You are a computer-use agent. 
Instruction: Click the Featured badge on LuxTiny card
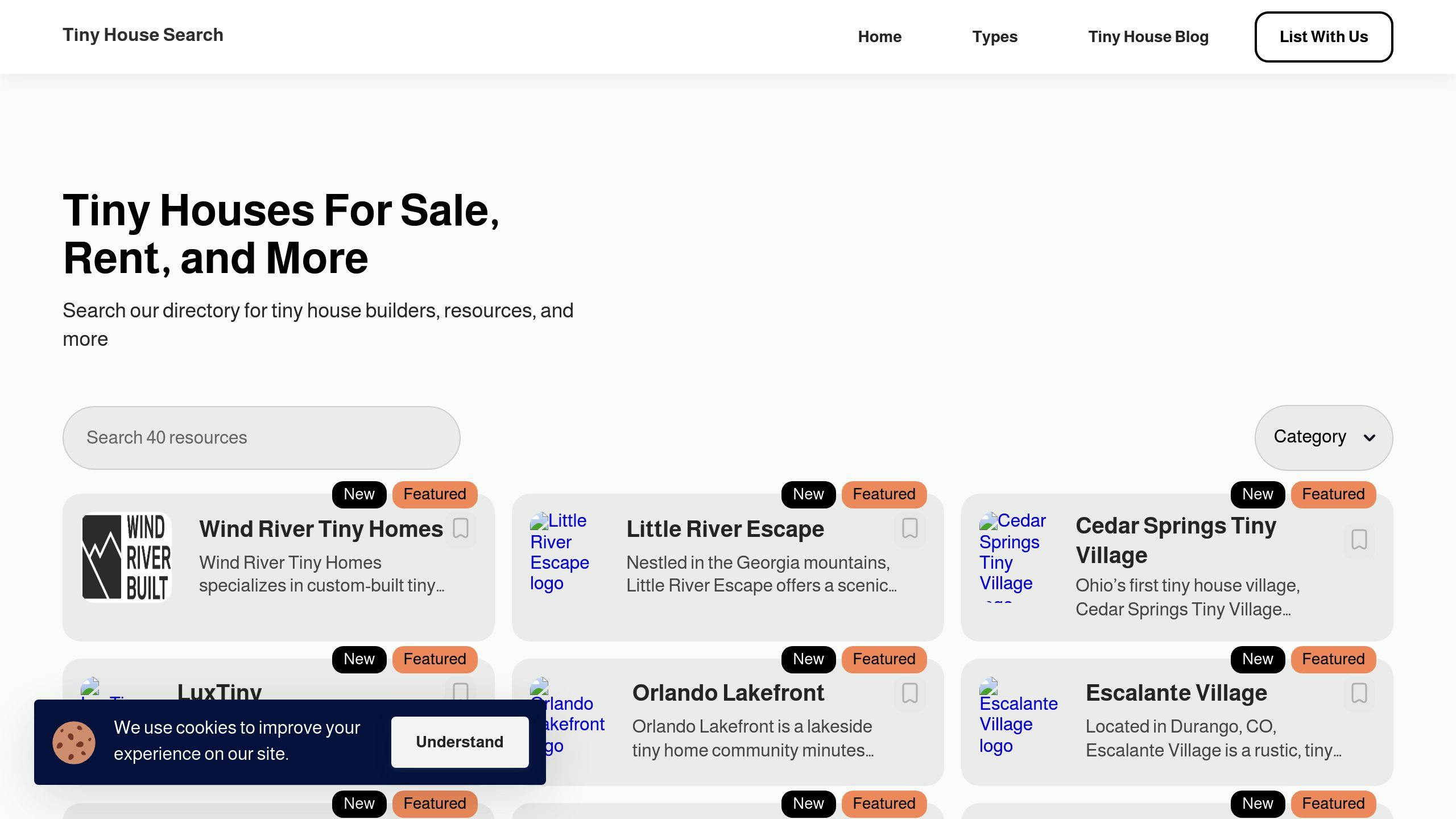pyautogui.click(x=435, y=659)
